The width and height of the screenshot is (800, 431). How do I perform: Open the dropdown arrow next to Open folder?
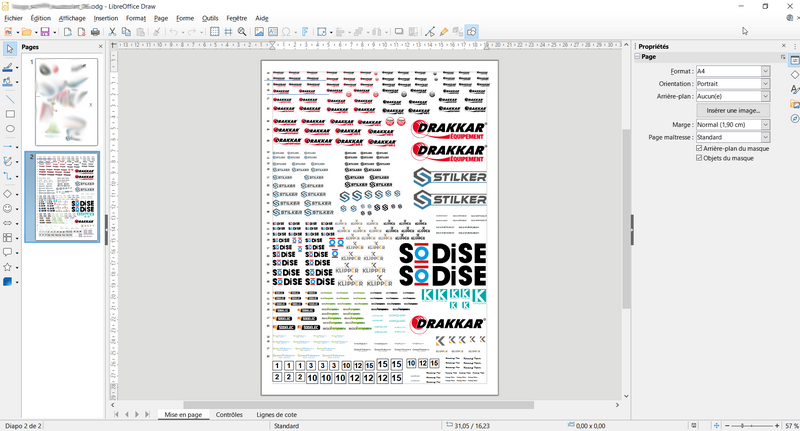(x=36, y=32)
